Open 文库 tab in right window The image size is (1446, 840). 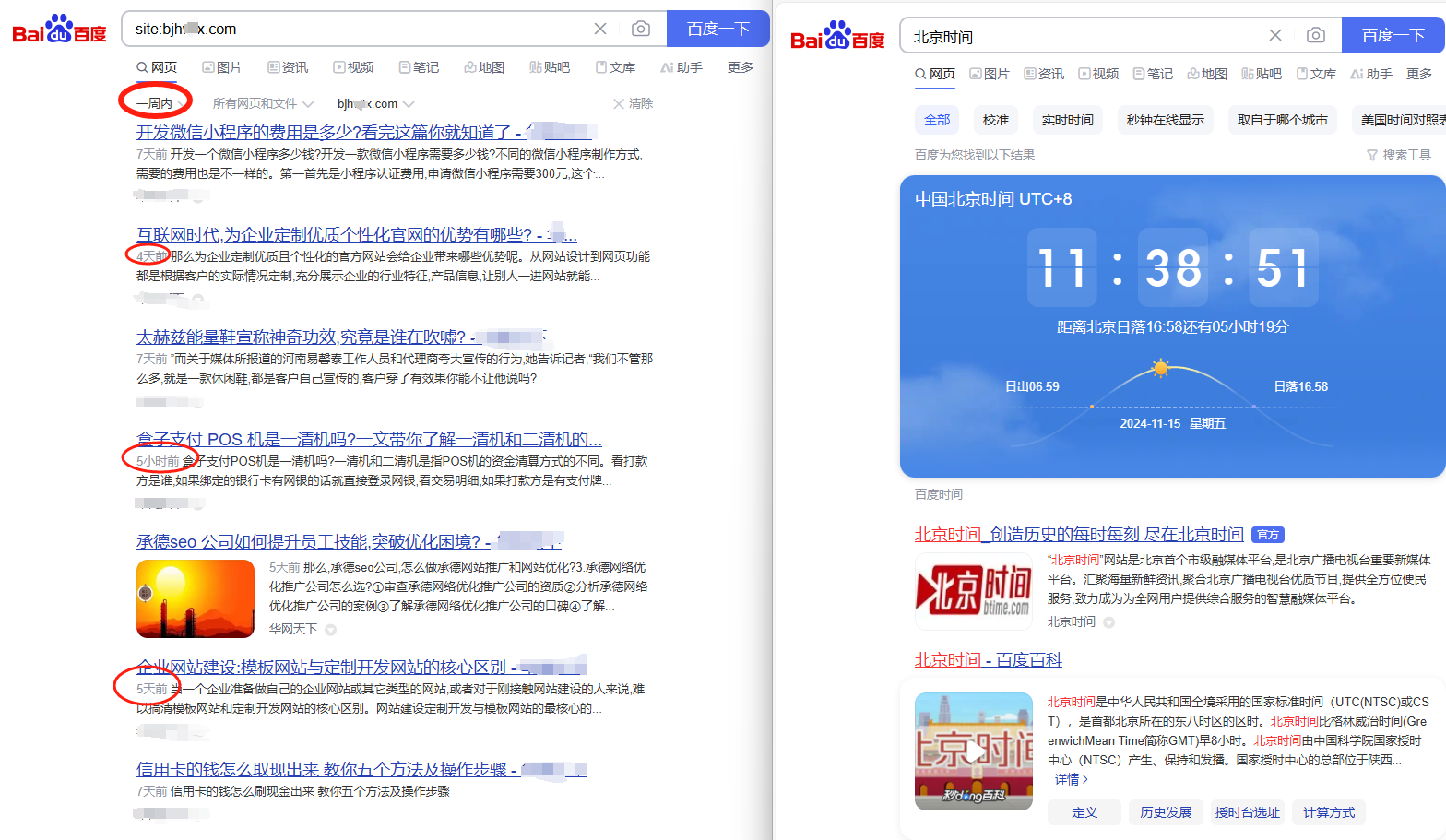(1316, 74)
